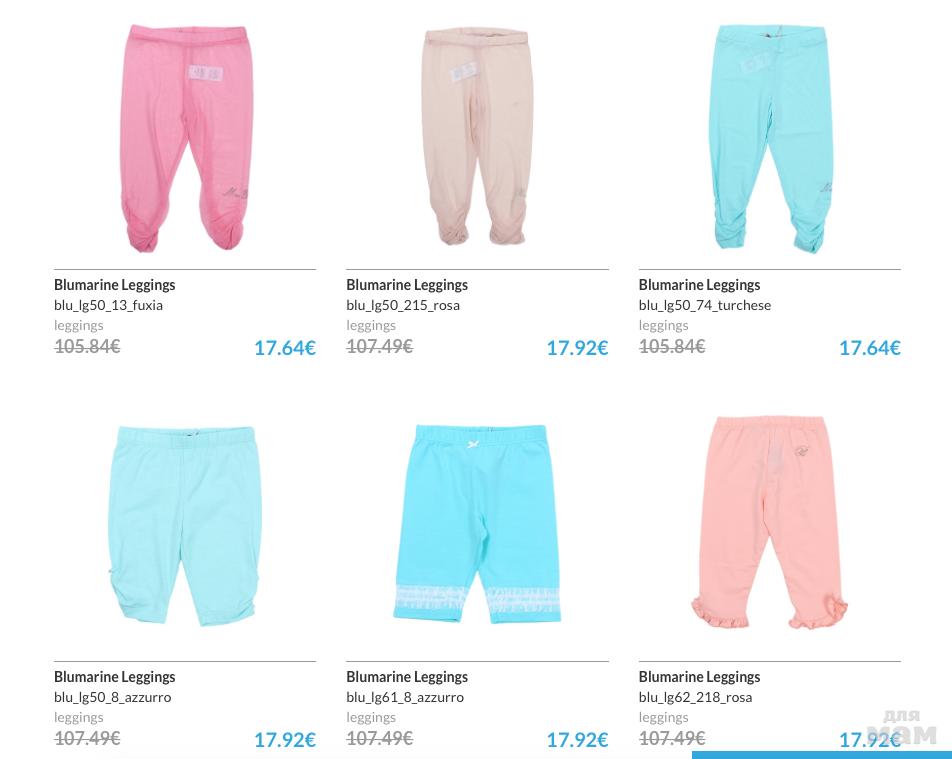Click the 17.64€ sale price under fuxia leggings
This screenshot has width=952, height=759.
point(285,348)
